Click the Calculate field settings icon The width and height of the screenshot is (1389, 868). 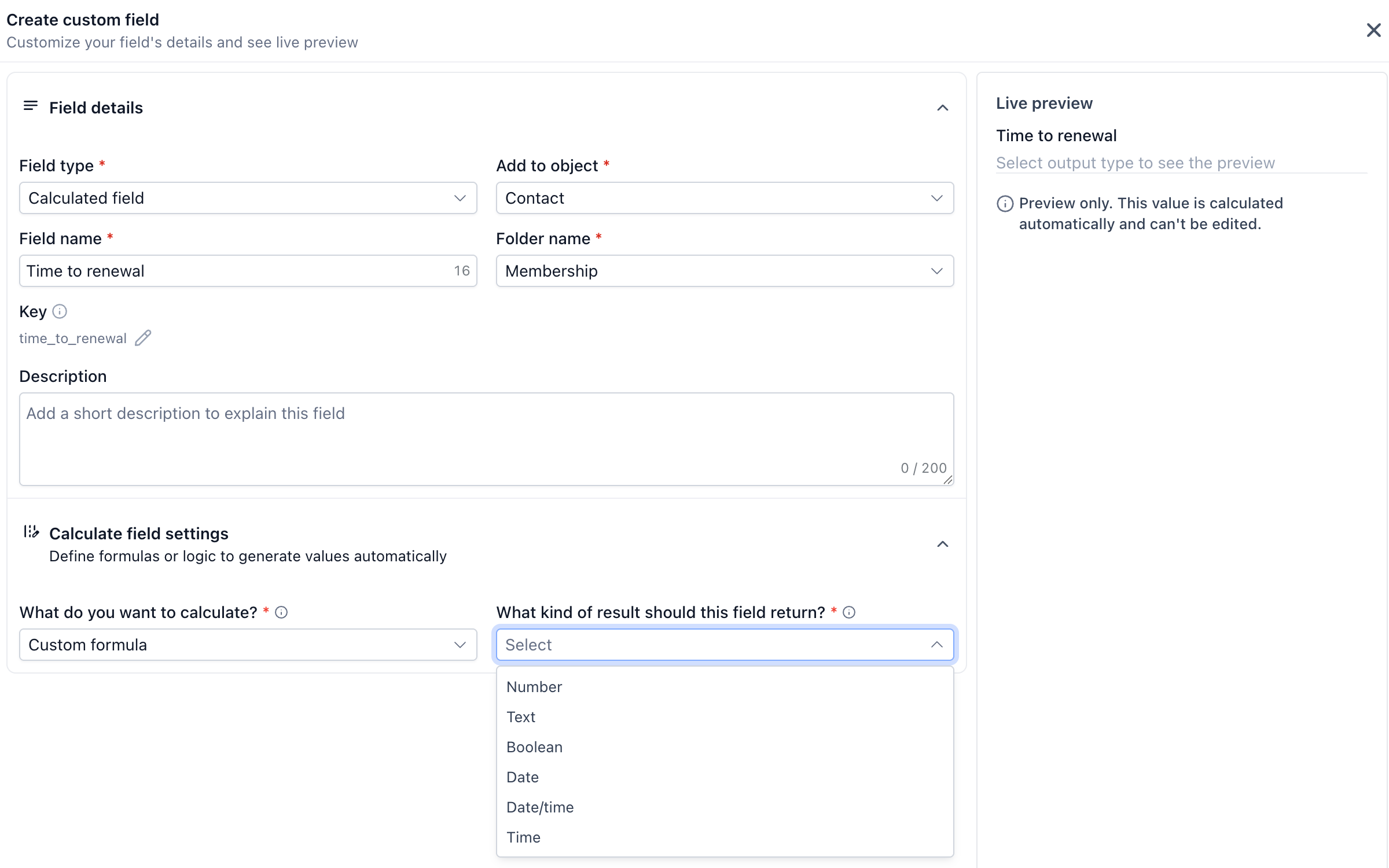click(31, 532)
